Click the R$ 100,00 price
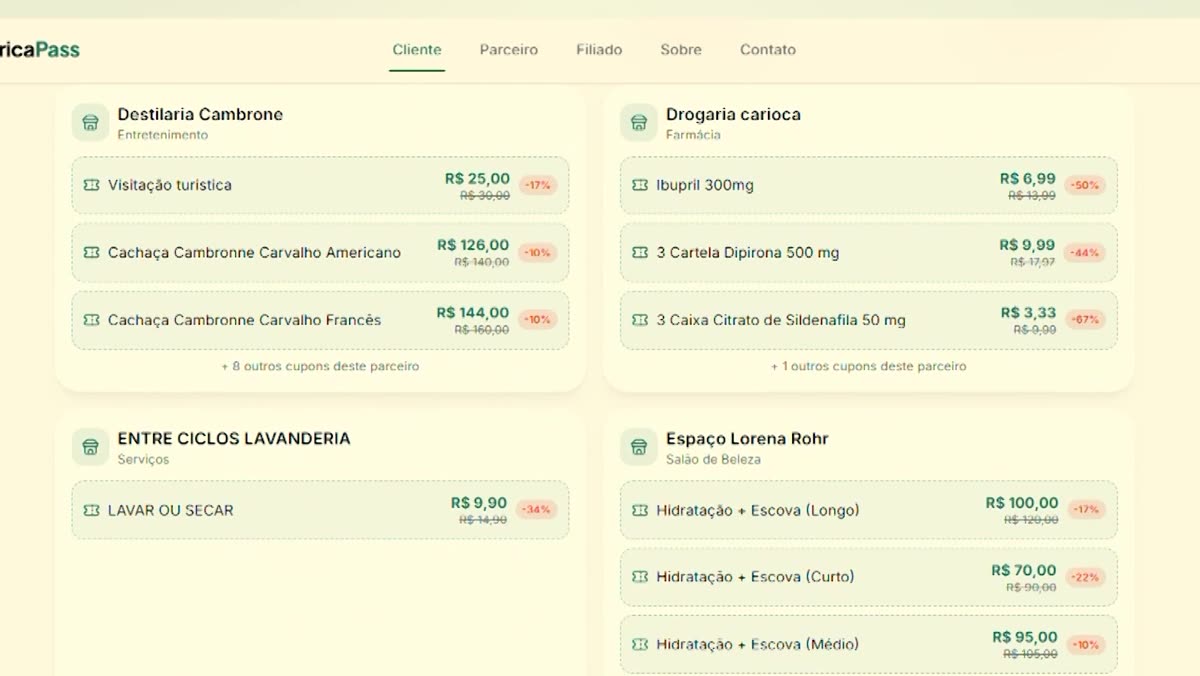 pyautogui.click(x=1022, y=503)
